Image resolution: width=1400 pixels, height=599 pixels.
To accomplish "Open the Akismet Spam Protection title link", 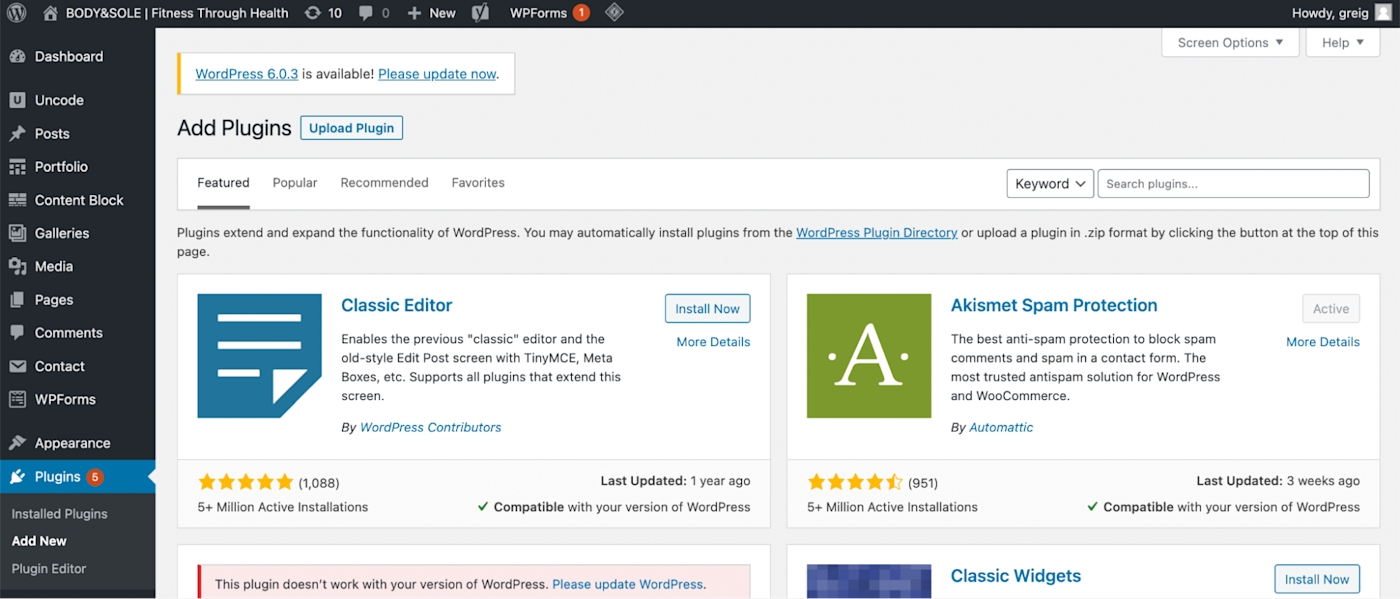I will [1054, 306].
